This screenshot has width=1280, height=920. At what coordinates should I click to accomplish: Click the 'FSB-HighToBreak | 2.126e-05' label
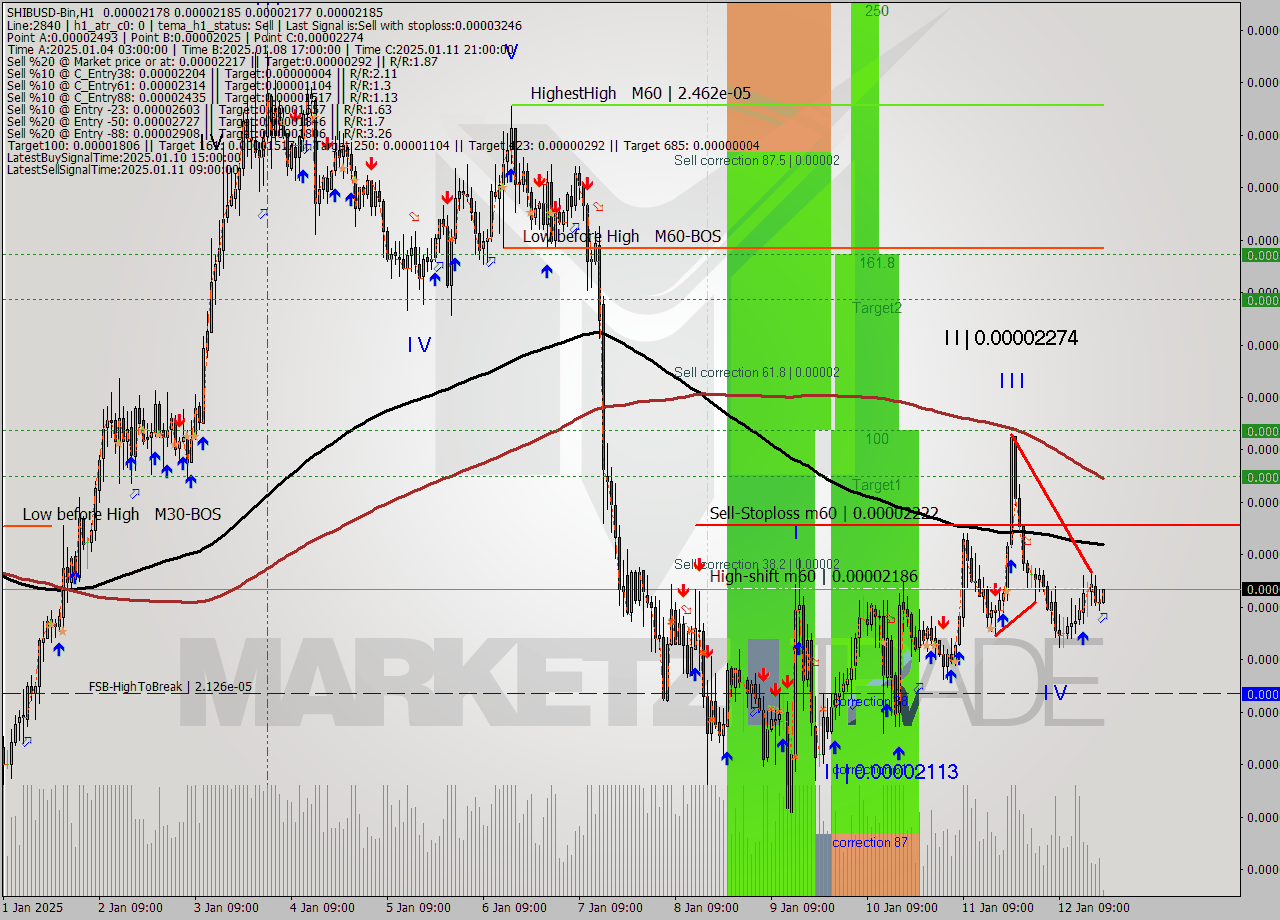(170, 687)
